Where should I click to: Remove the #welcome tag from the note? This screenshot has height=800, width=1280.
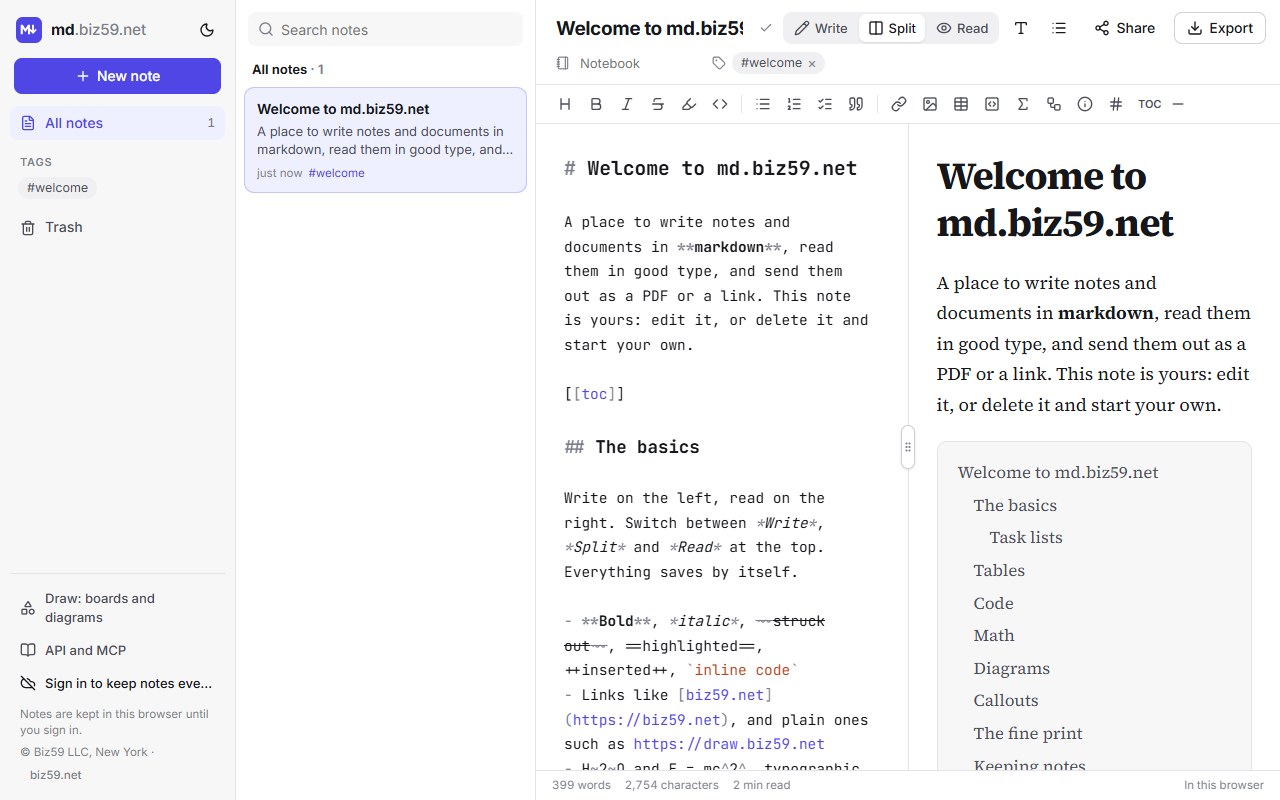tap(812, 63)
